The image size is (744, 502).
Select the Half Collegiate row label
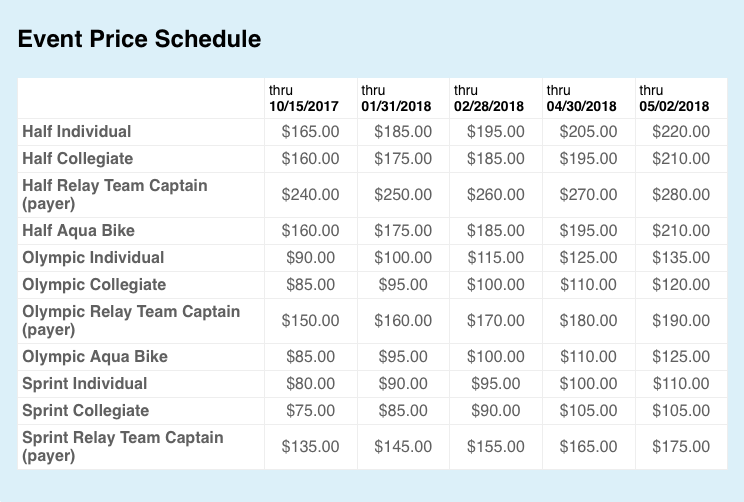tap(77, 158)
